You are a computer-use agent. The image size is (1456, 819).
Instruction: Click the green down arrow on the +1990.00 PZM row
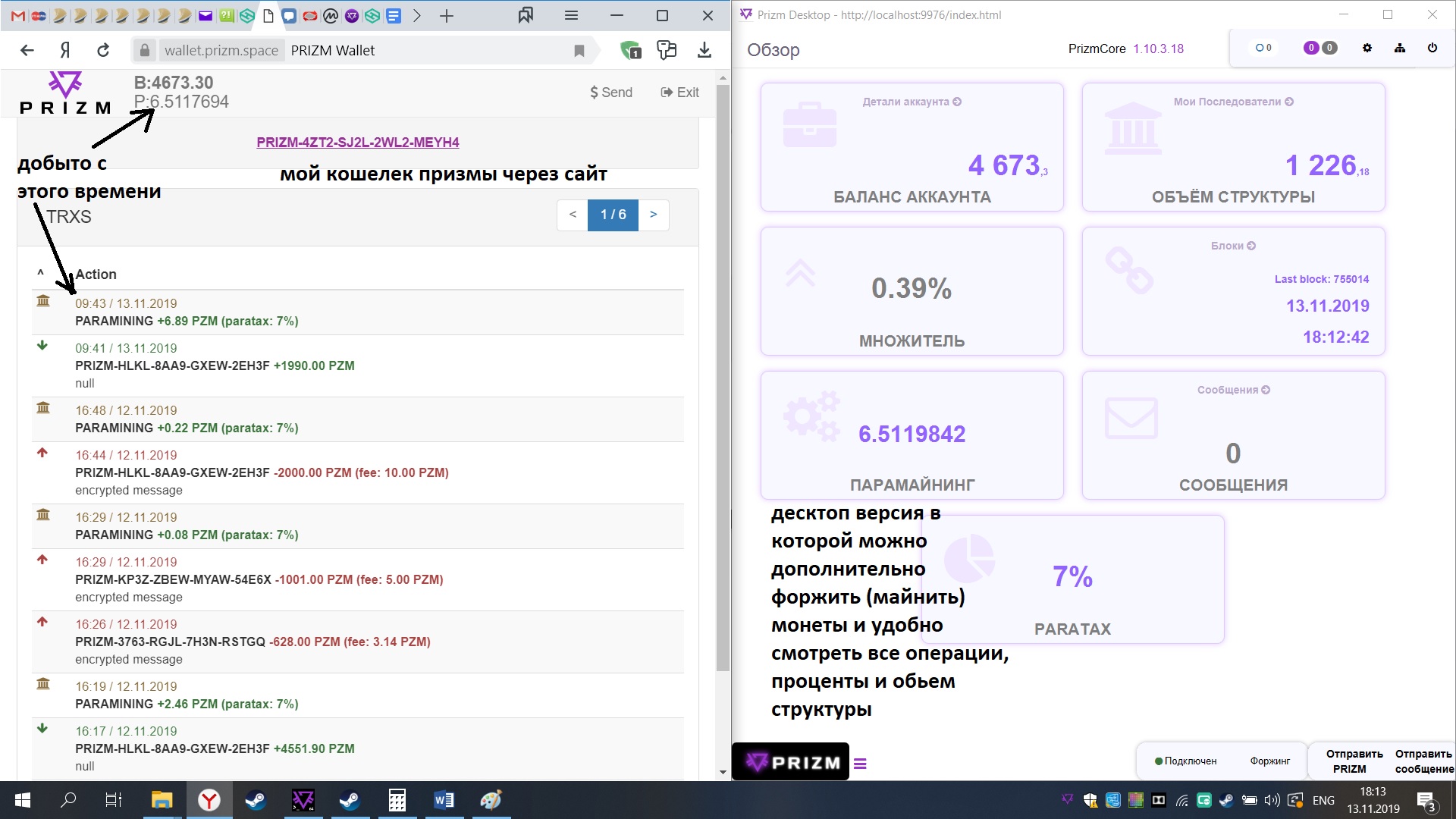pyautogui.click(x=42, y=346)
